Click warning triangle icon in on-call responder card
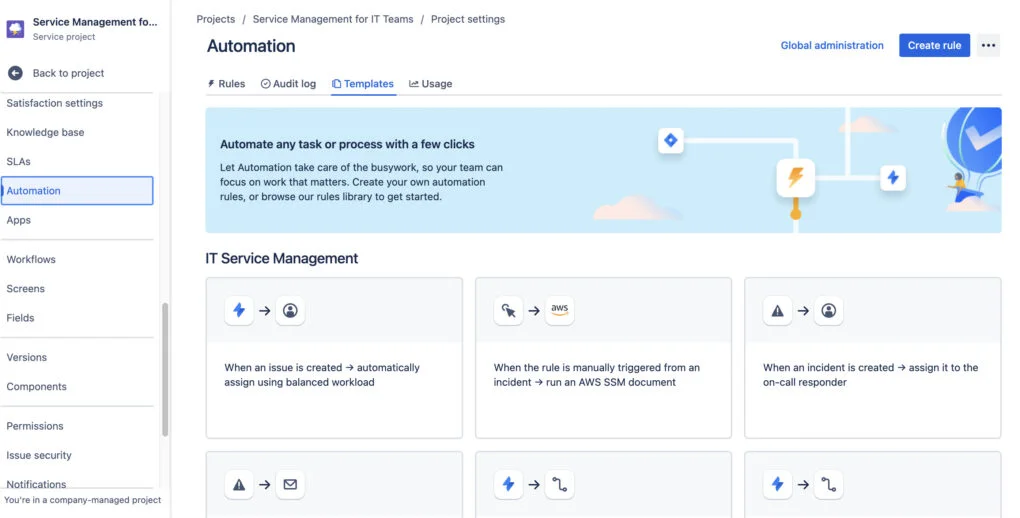The image size is (1020, 518). [x=778, y=310]
